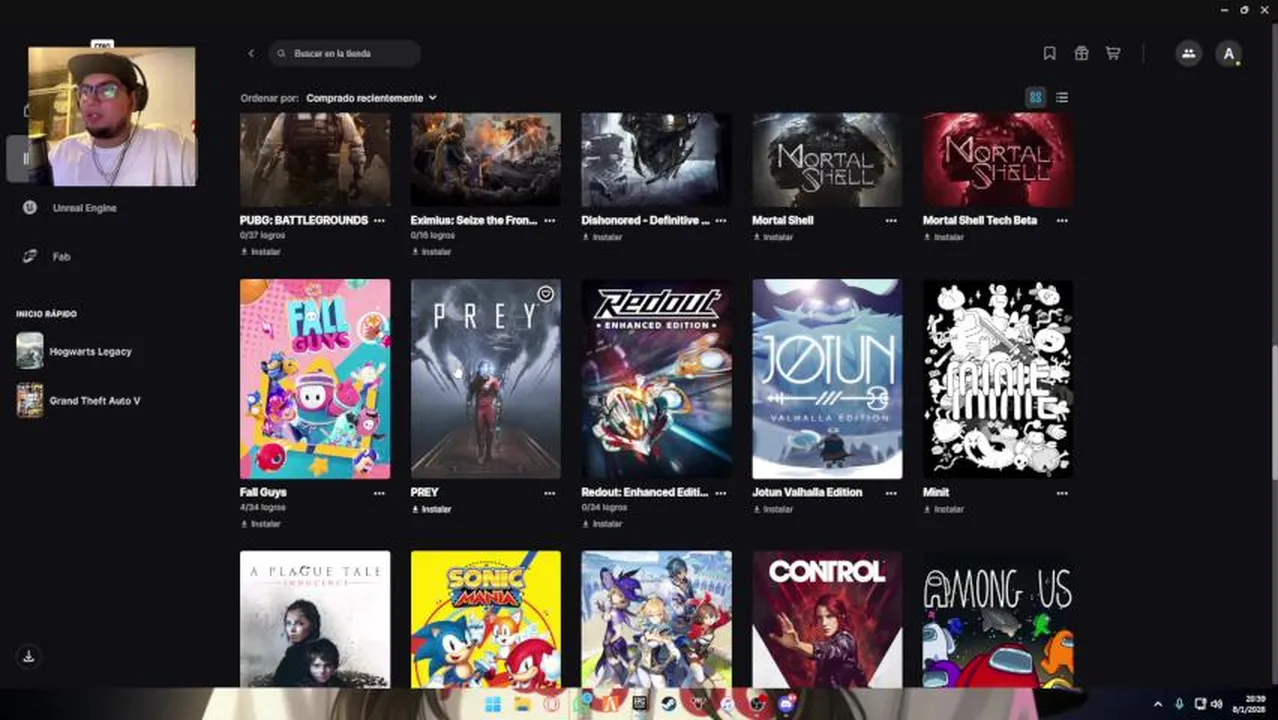Image resolution: width=1278 pixels, height=720 pixels.
Task: Open the Sonic Mania cover
Action: coord(486,619)
